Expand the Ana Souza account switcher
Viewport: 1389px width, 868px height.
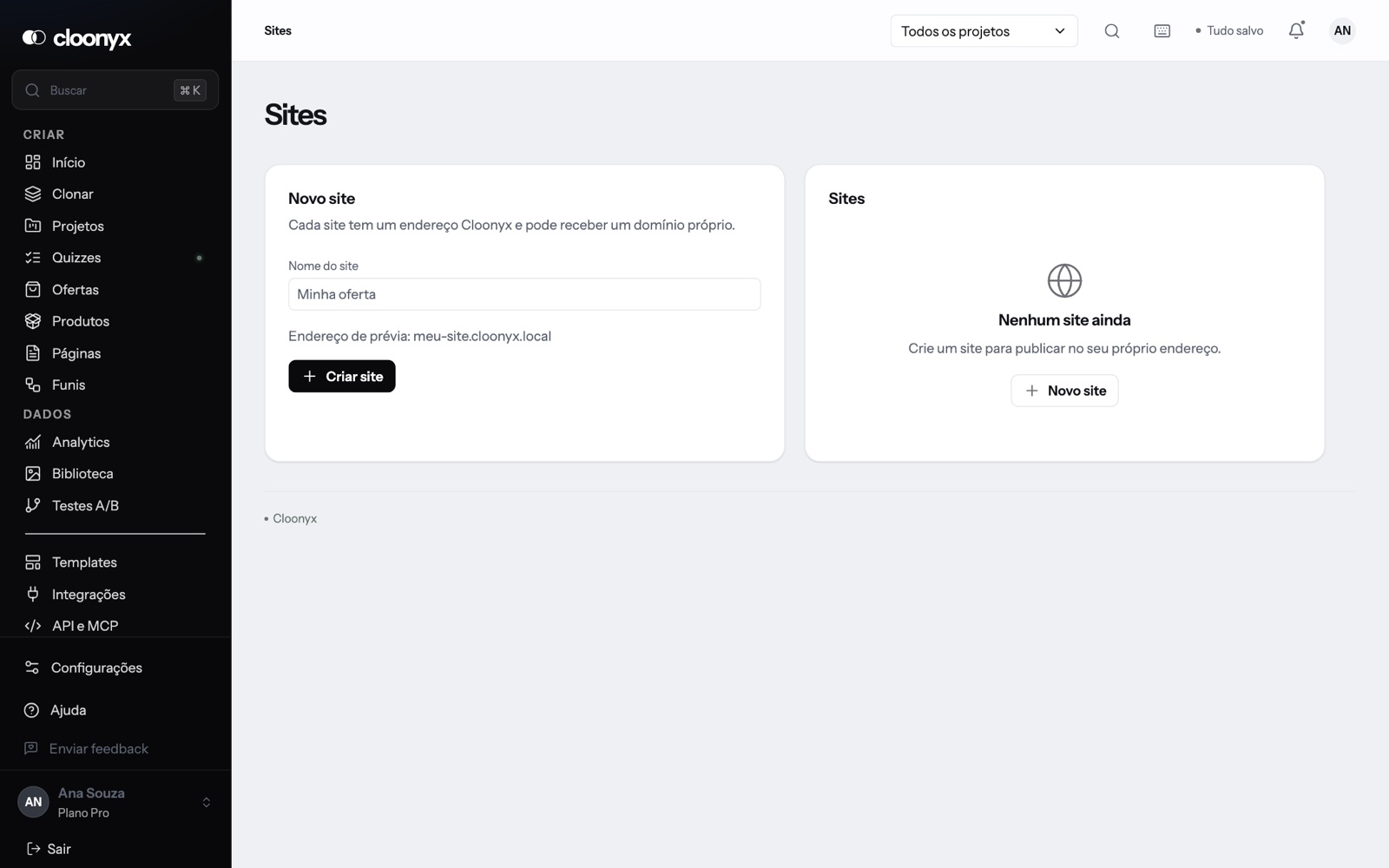(207, 802)
